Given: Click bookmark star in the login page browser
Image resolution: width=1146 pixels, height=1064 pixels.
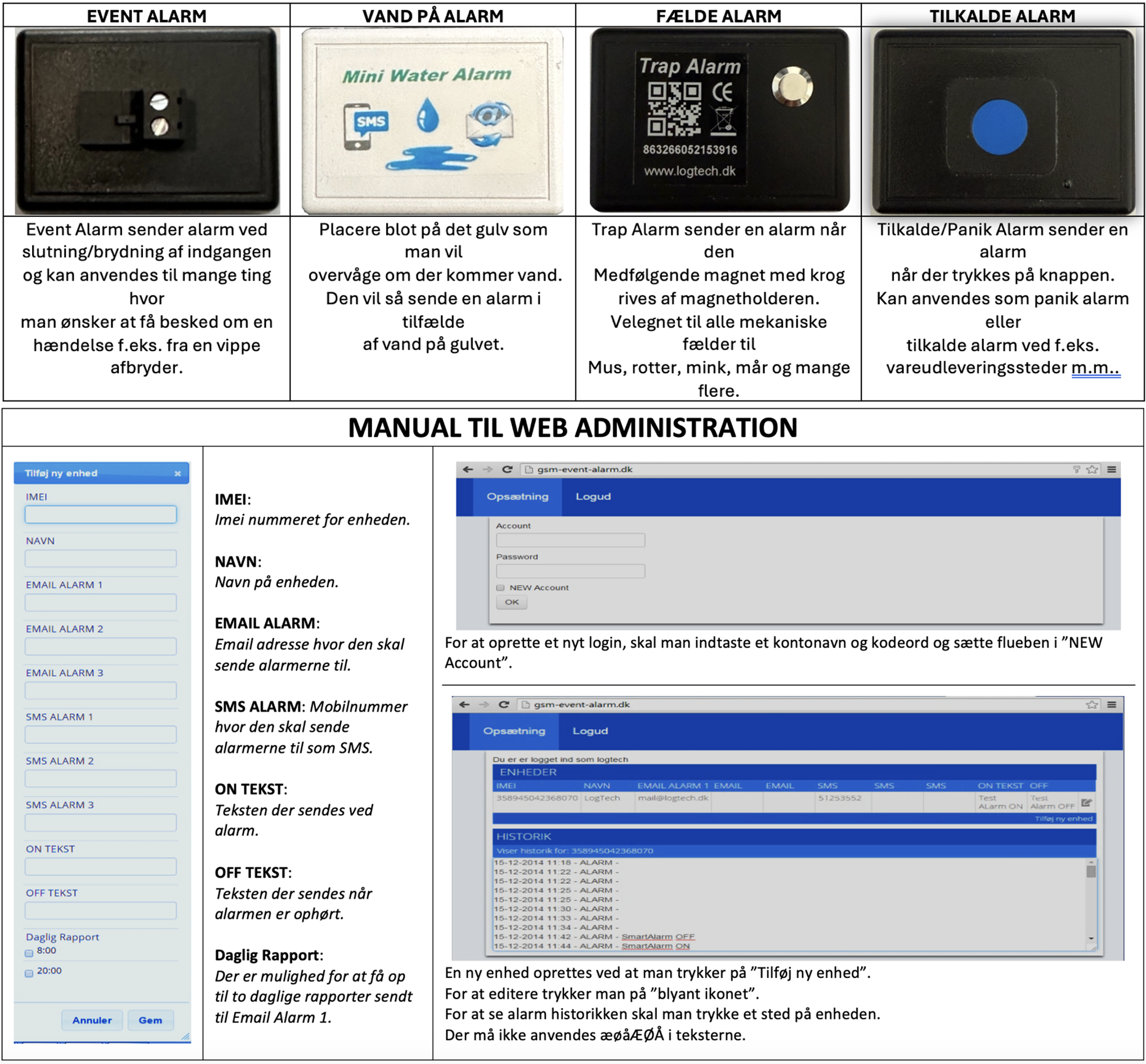Looking at the screenshot, I should 1091,470.
